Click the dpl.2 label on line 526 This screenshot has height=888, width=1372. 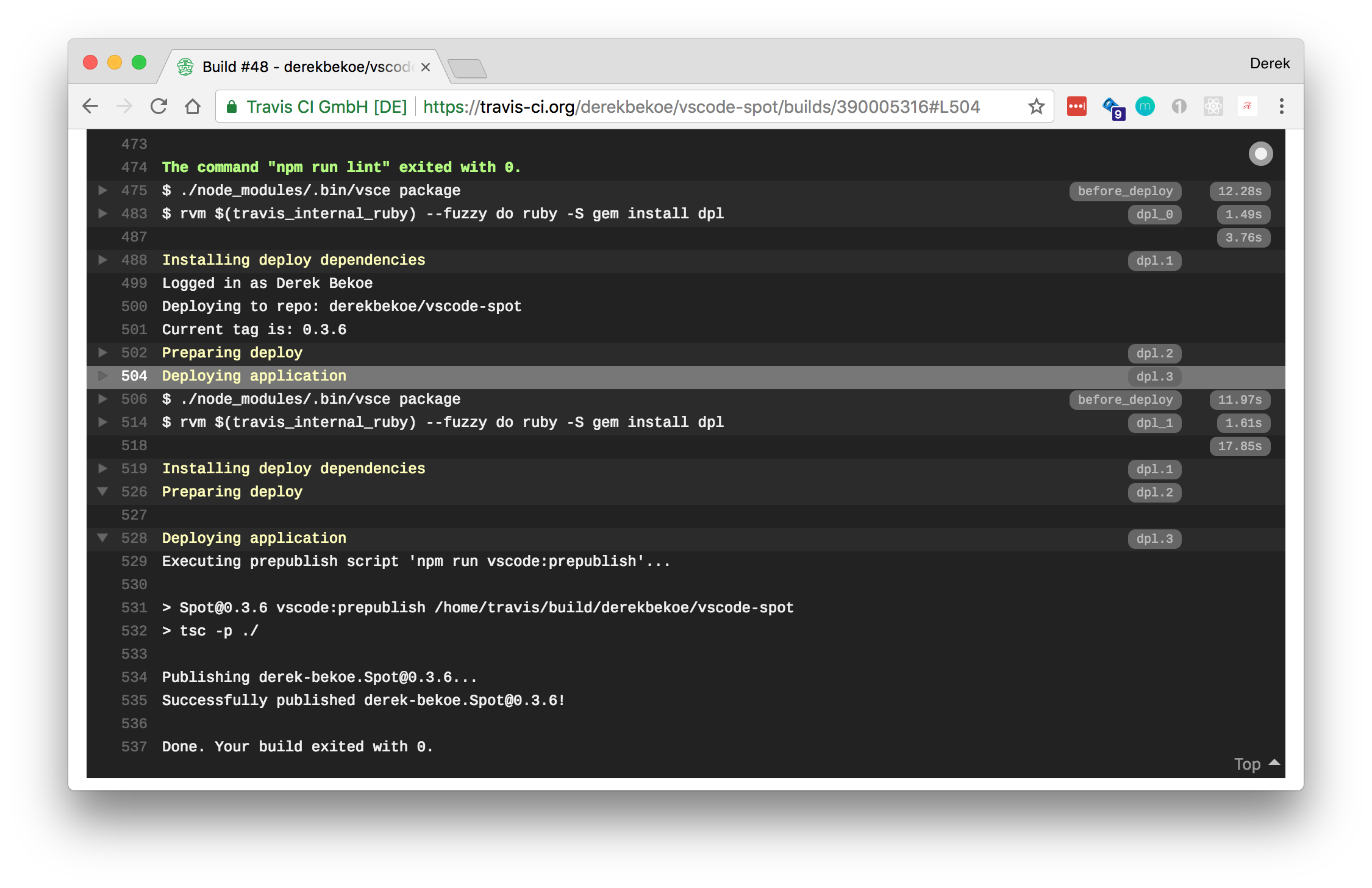click(x=1154, y=492)
